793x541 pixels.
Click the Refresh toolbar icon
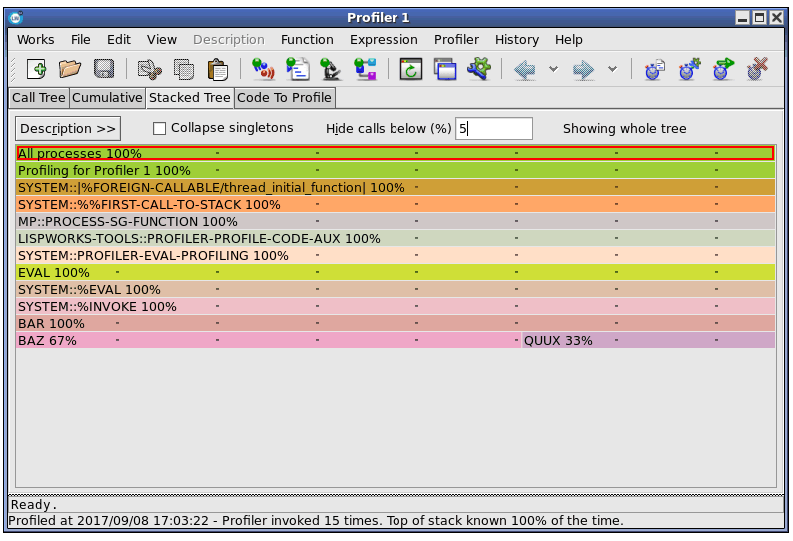(411, 69)
